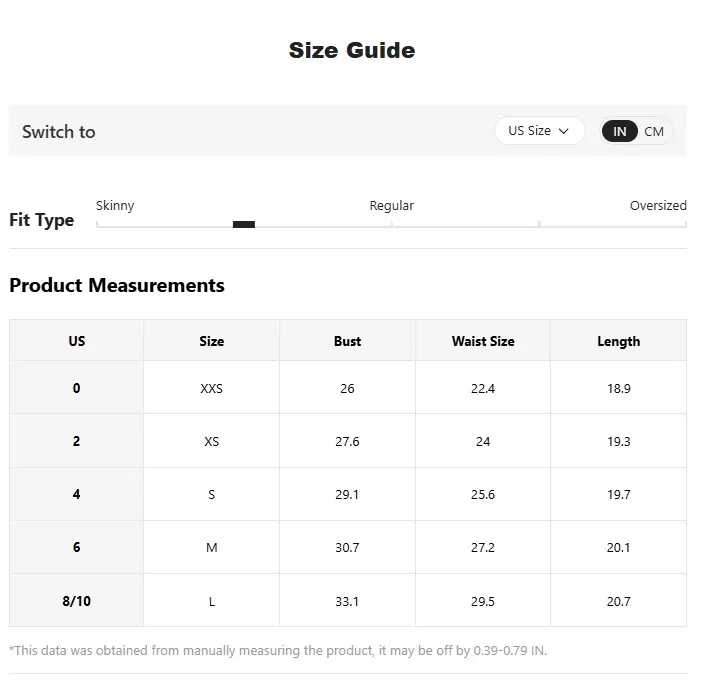706x684 pixels.
Task: Click the Size Guide heading
Action: click(x=352, y=50)
